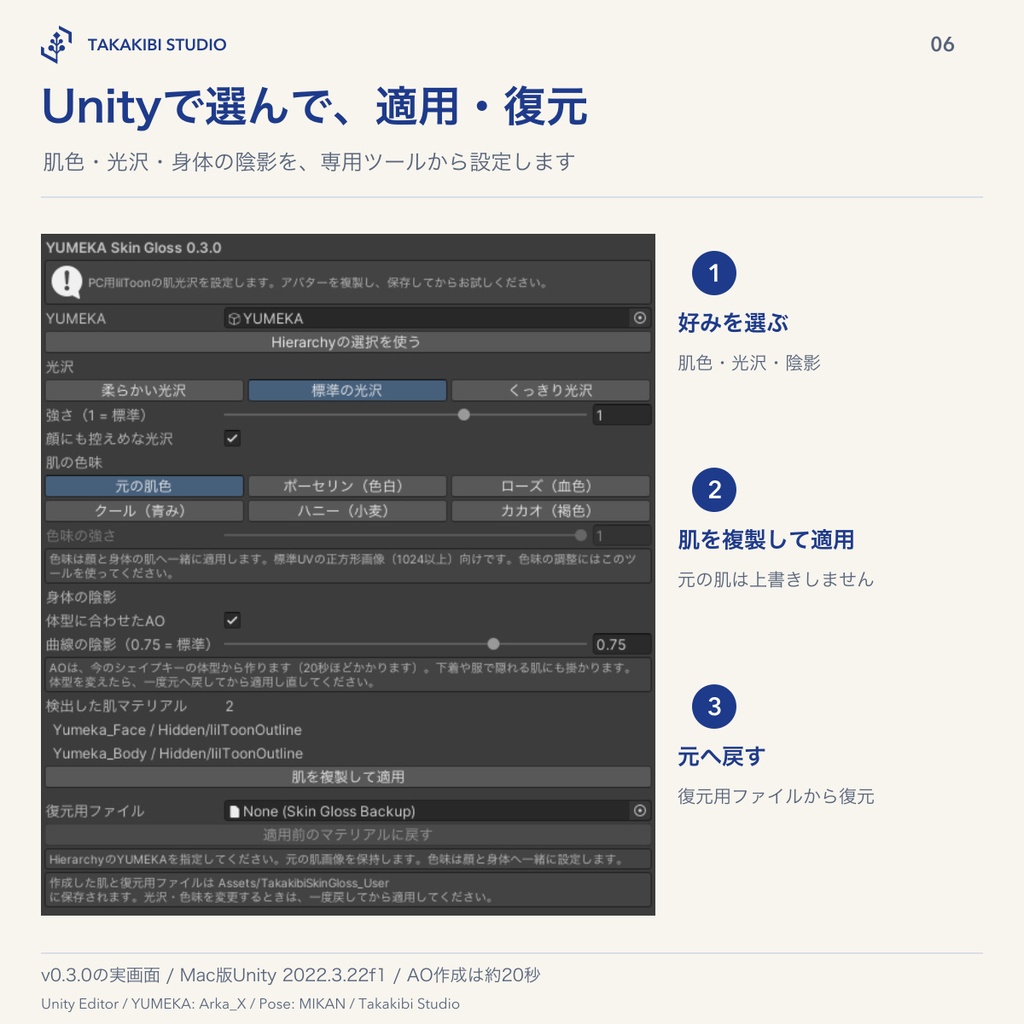Click the cube prefab icon beside YUMEKA
This screenshot has width=1024, height=1024.
click(234, 319)
